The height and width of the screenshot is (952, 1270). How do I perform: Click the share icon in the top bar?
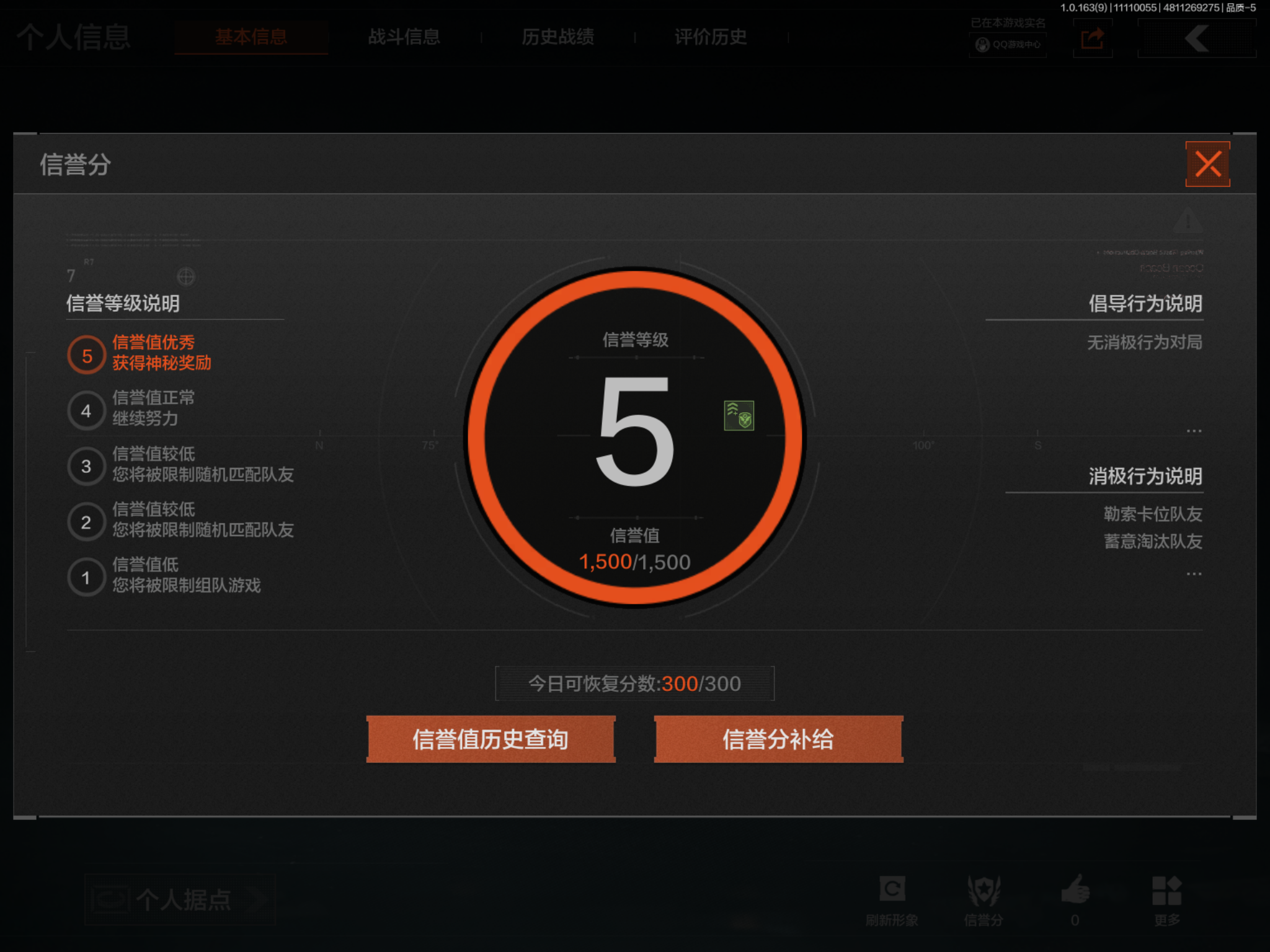(1092, 38)
